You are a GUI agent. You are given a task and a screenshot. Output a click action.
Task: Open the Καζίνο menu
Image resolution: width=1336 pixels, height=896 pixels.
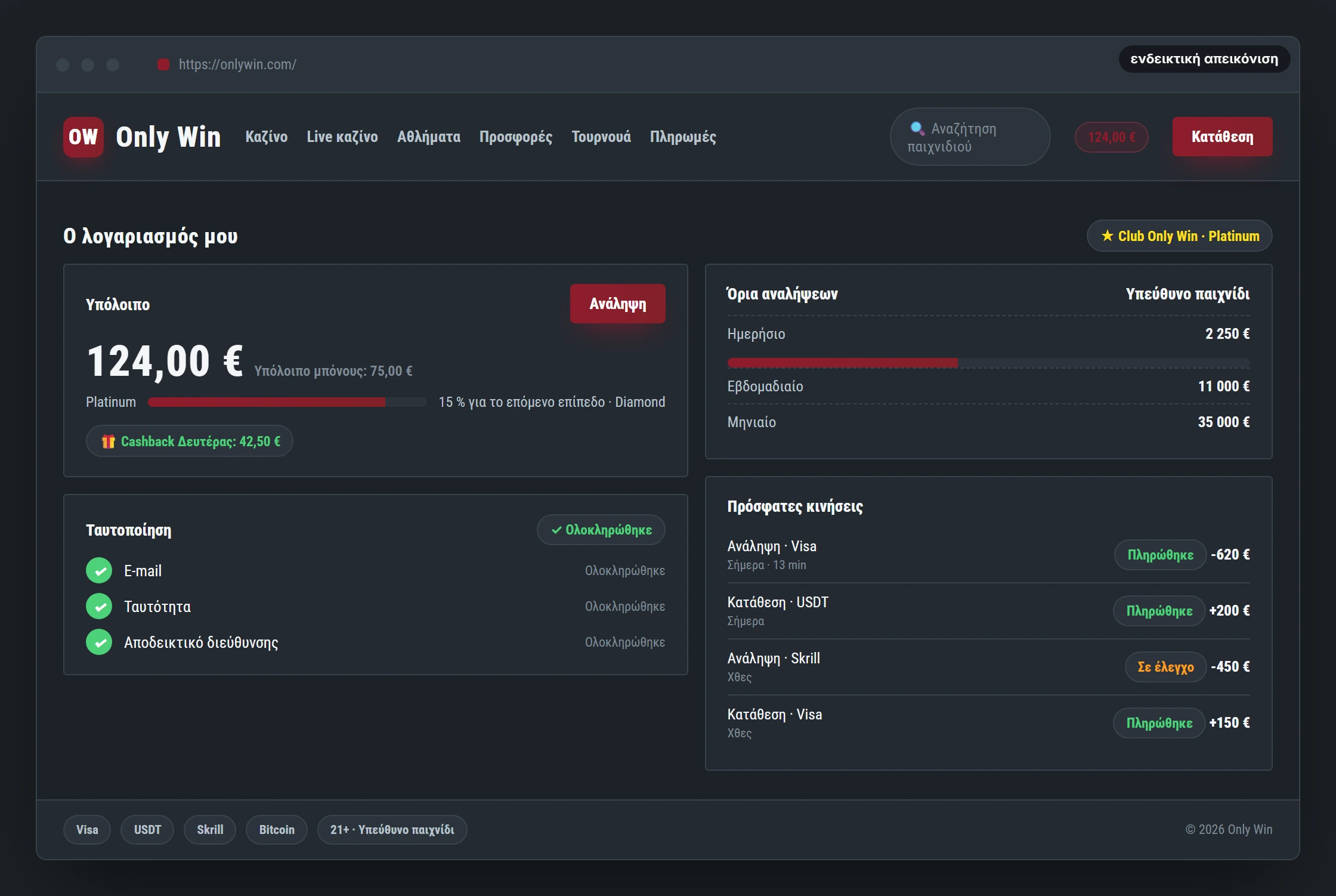click(267, 137)
